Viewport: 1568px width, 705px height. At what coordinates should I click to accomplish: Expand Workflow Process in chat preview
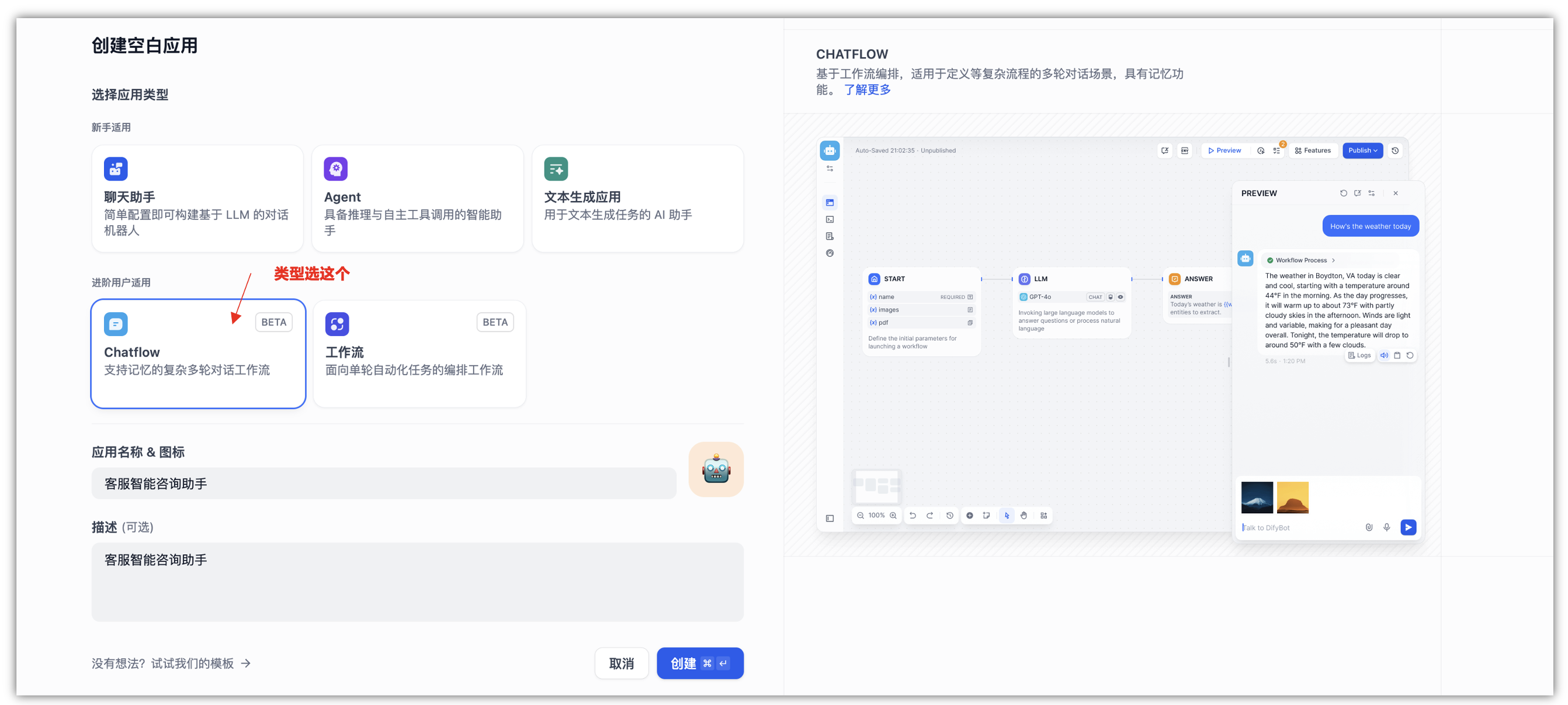pyautogui.click(x=1300, y=260)
